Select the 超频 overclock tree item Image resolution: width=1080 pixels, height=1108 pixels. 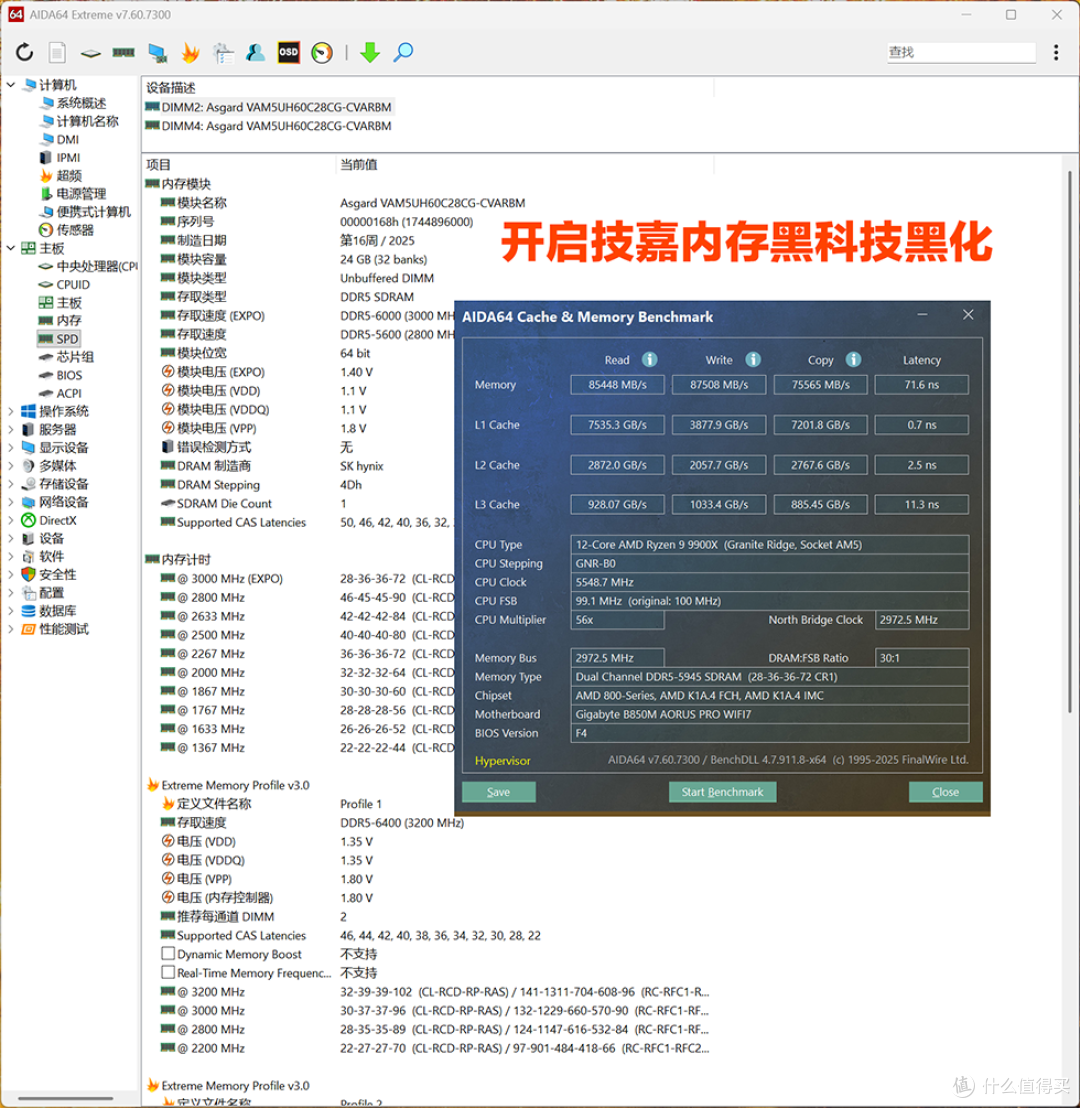[61, 175]
